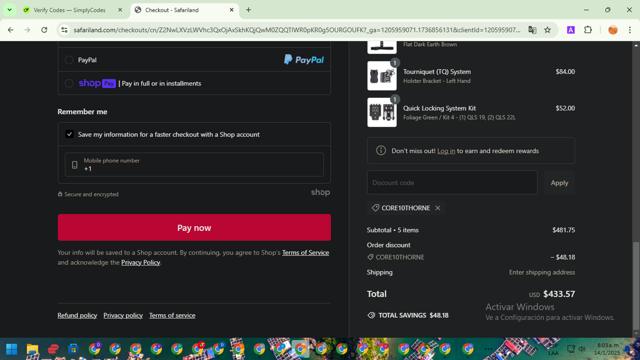640x360 pixels.
Task: Open a new browser tab
Action: coord(248,10)
